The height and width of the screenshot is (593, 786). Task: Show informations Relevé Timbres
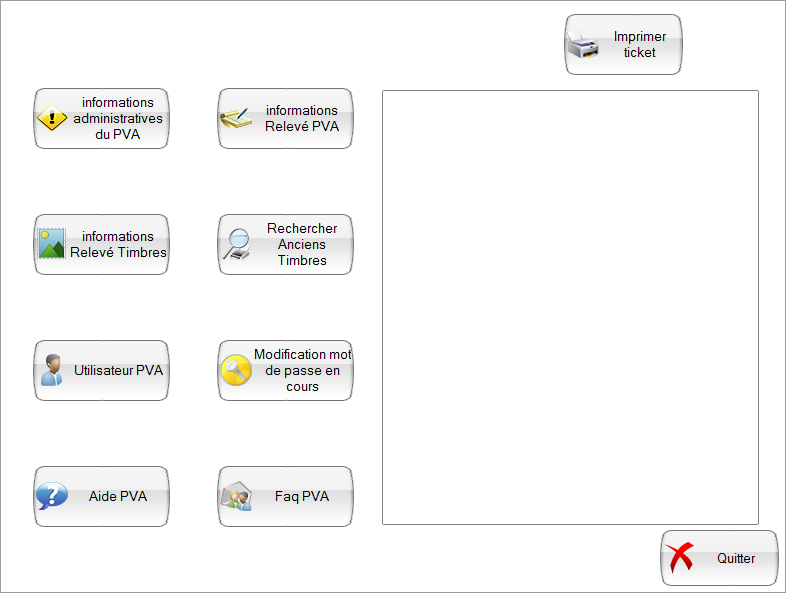pyautogui.click(x=117, y=245)
